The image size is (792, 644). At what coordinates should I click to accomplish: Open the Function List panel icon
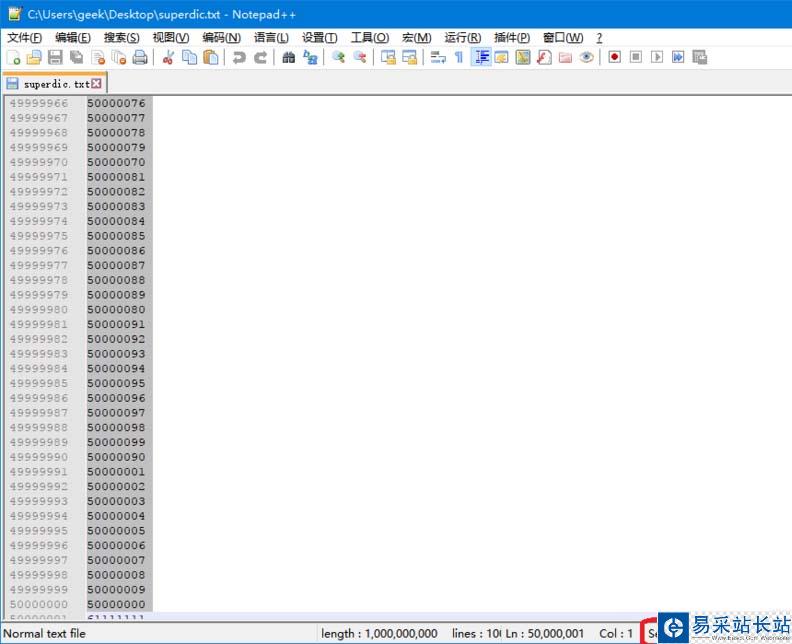click(544, 58)
